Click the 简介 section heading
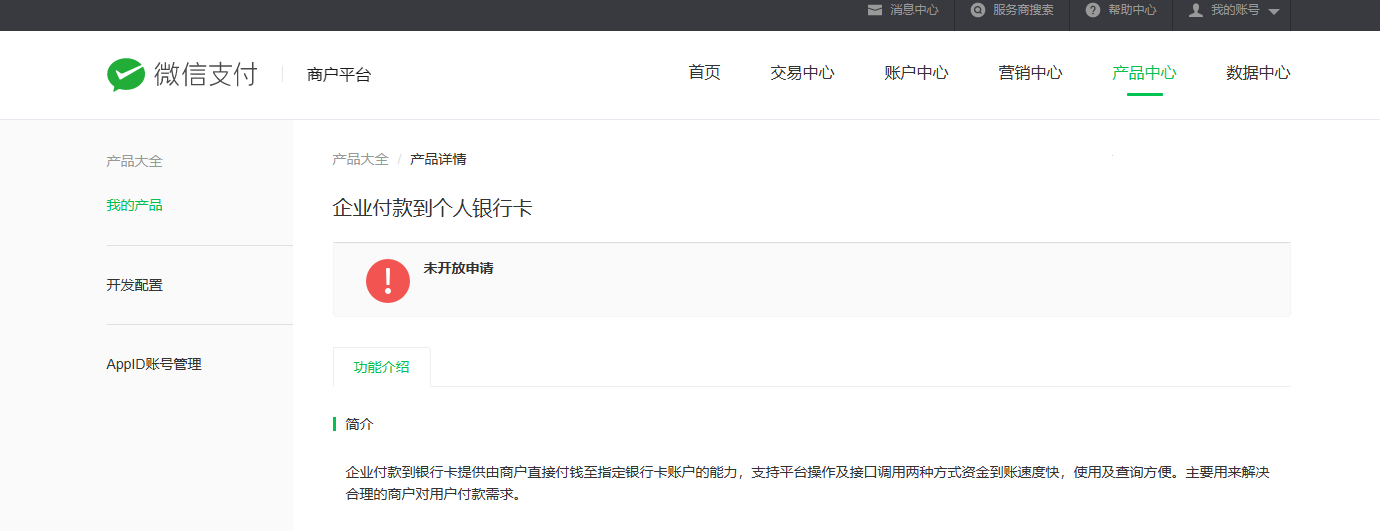Viewport: 1380px width, 531px height. click(x=359, y=424)
